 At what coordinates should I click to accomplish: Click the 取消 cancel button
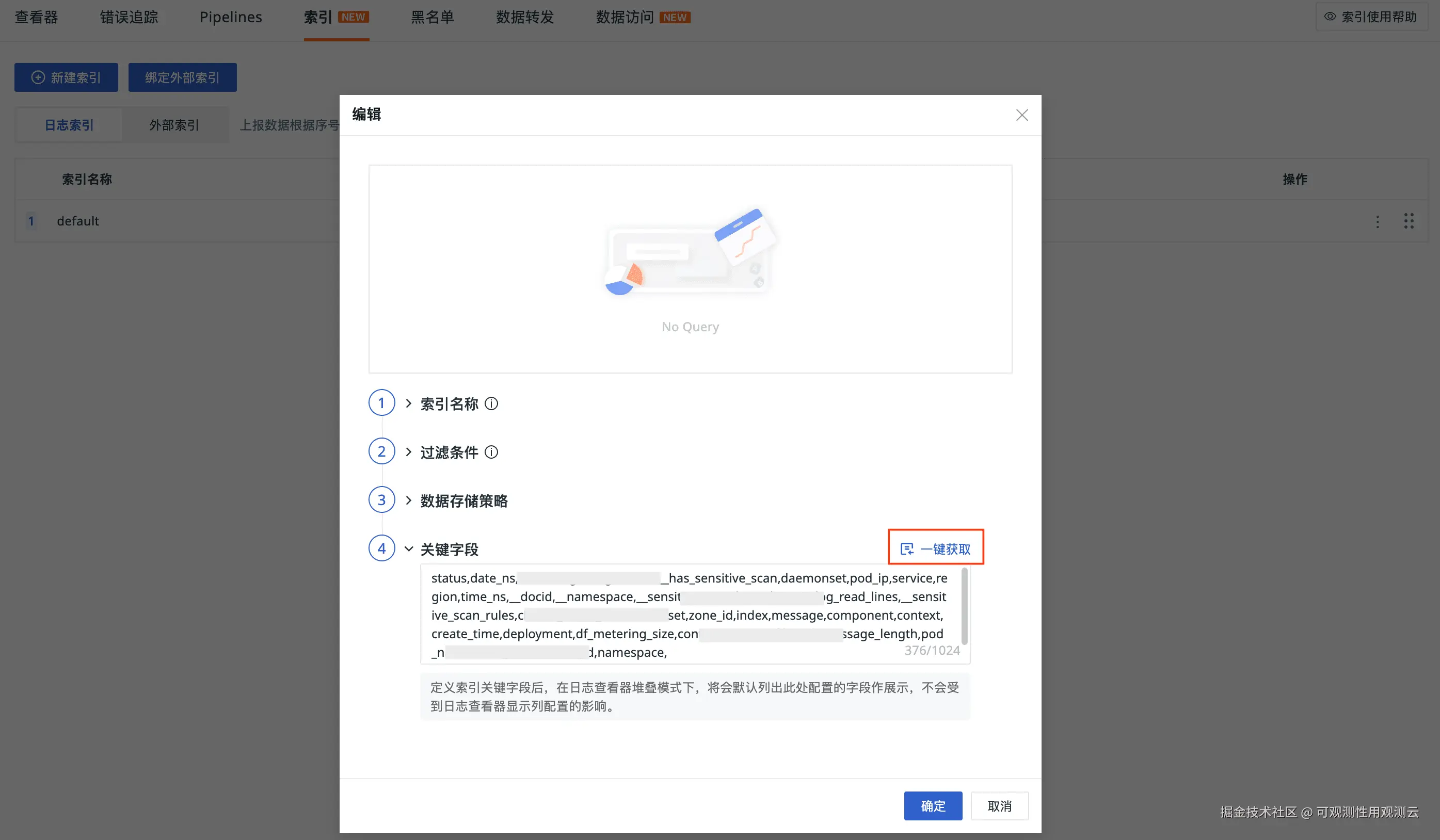point(999,806)
